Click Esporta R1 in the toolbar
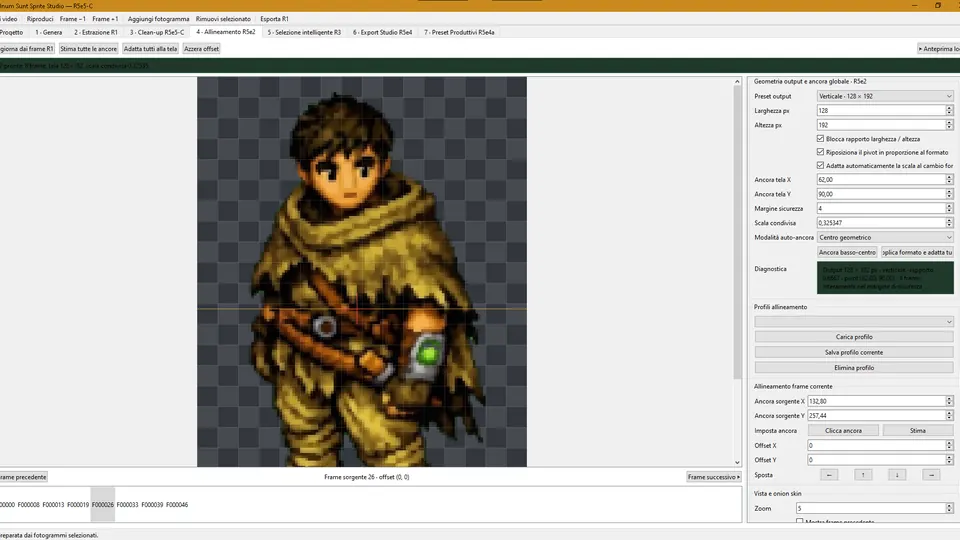The image size is (960, 540). pyautogui.click(x=274, y=19)
